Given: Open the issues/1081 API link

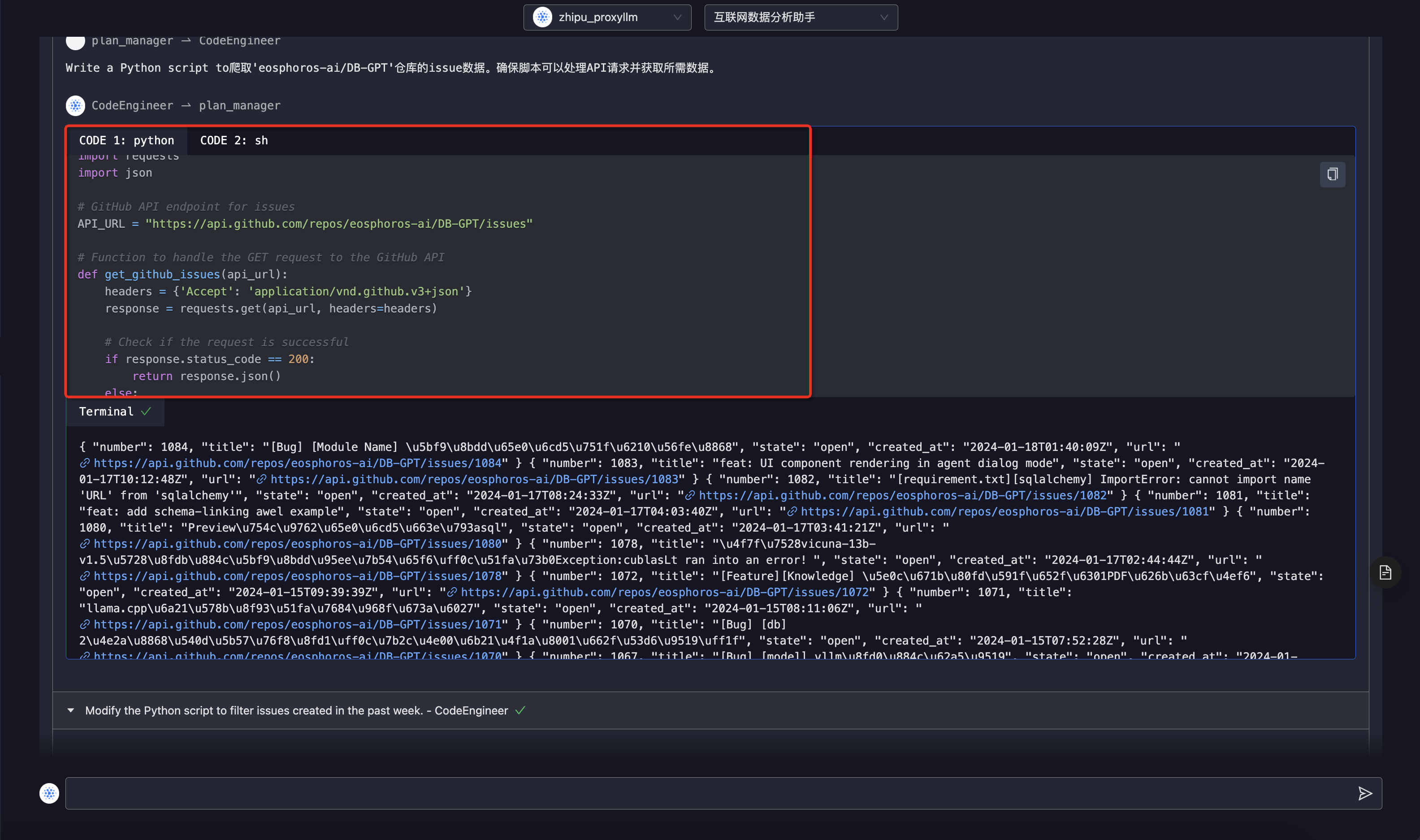Looking at the screenshot, I should [1004, 511].
